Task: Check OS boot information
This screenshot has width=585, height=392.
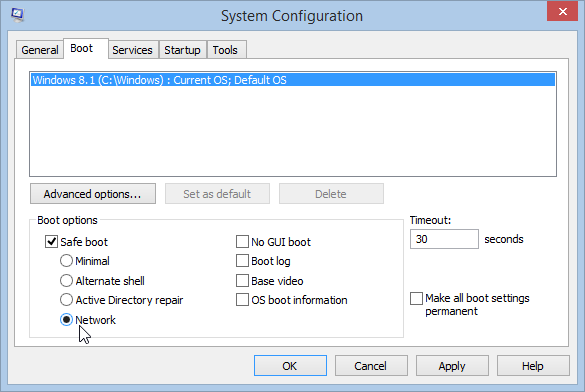Action: [x=243, y=300]
